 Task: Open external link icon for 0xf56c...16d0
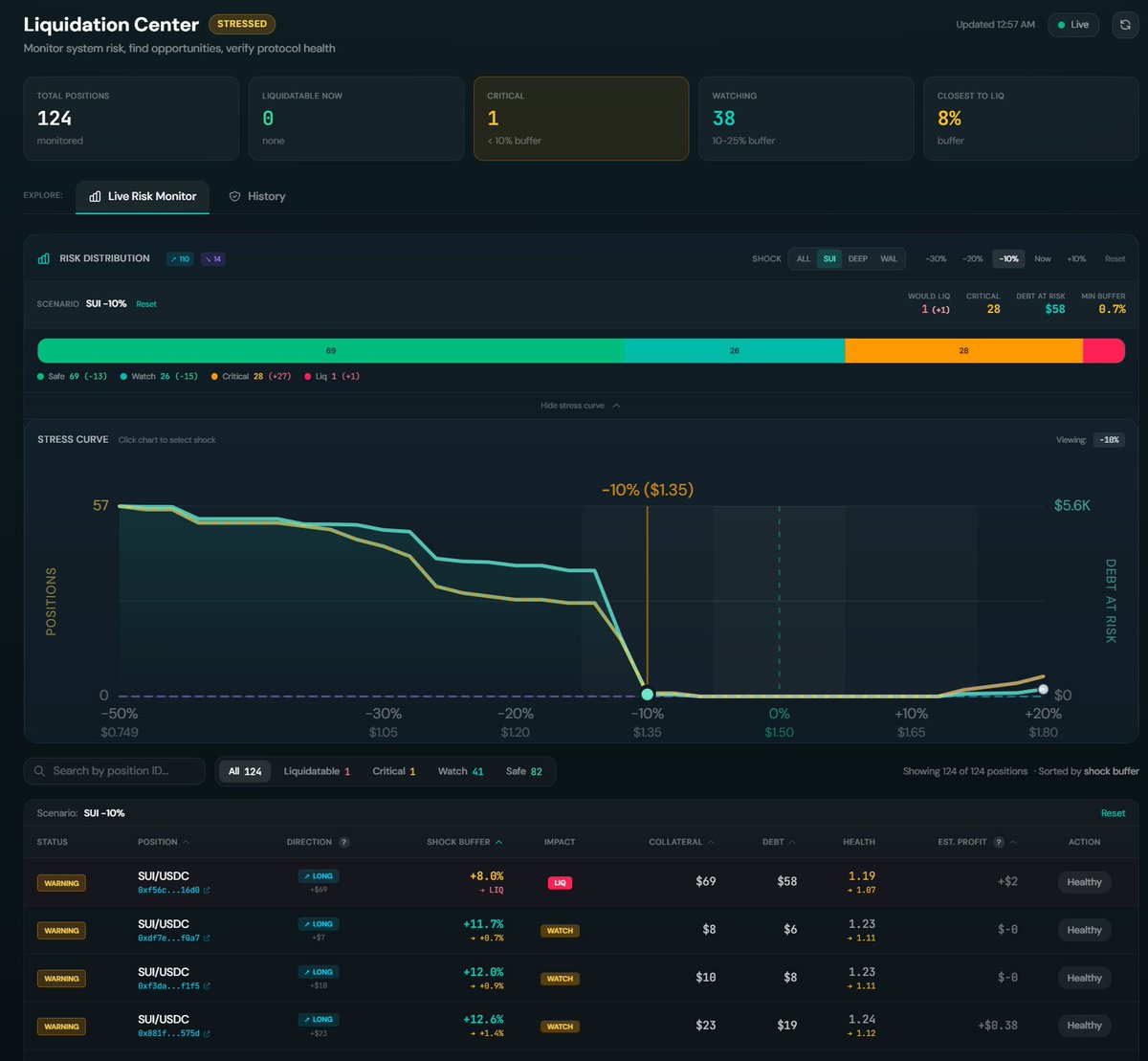pos(207,890)
